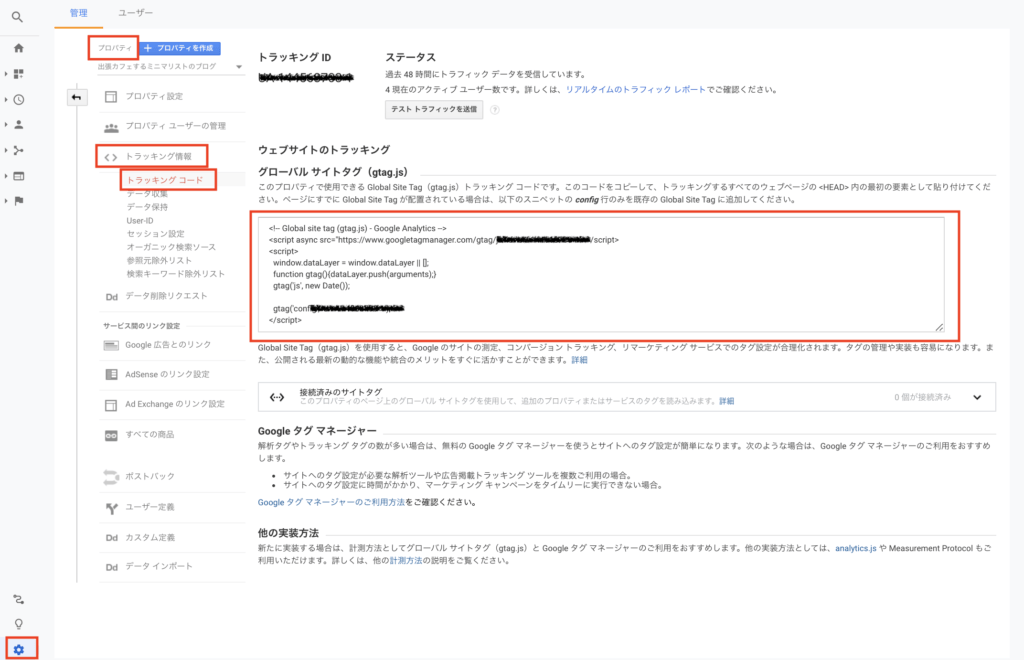
Task: Select 検索キーワード除外リスト submenu item
Action: [176, 274]
